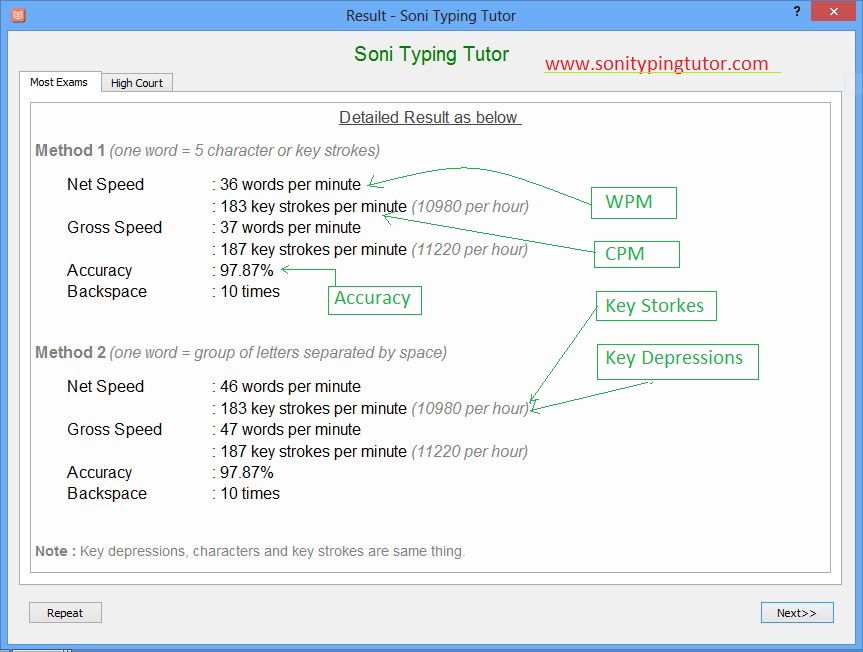
Task: Click the 'Accuracy' label under Method 2
Action: [100, 472]
